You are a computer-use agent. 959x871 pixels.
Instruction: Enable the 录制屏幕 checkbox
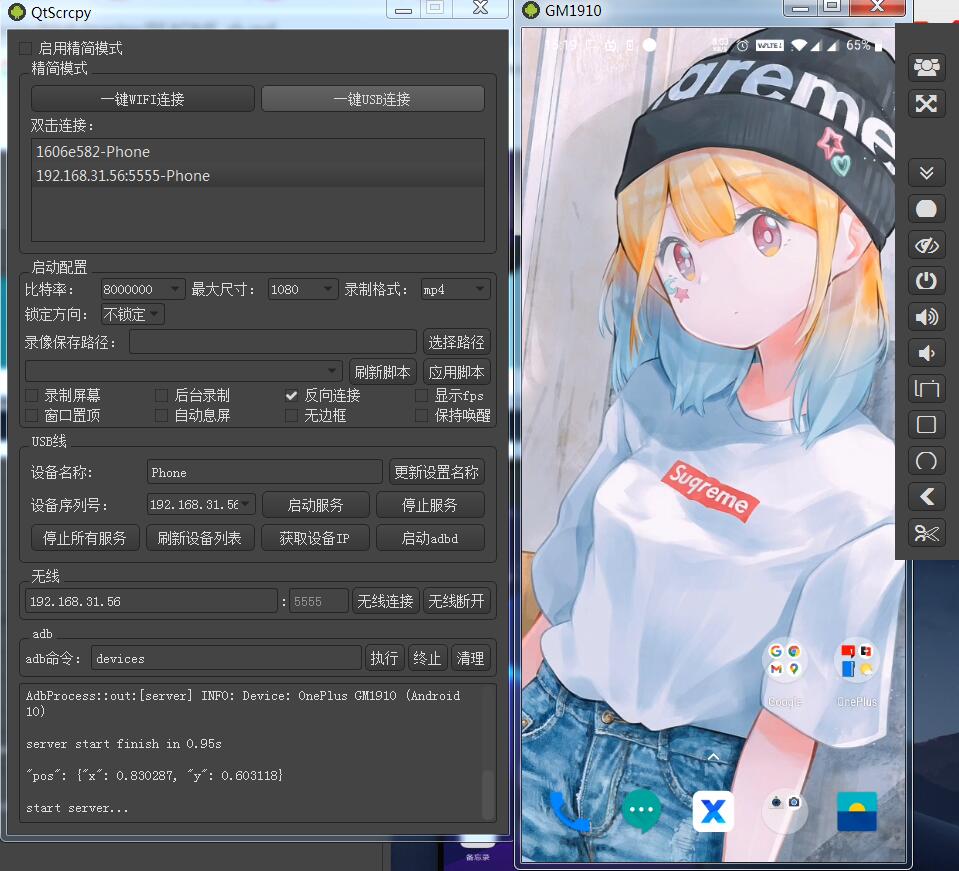pyautogui.click(x=31, y=394)
